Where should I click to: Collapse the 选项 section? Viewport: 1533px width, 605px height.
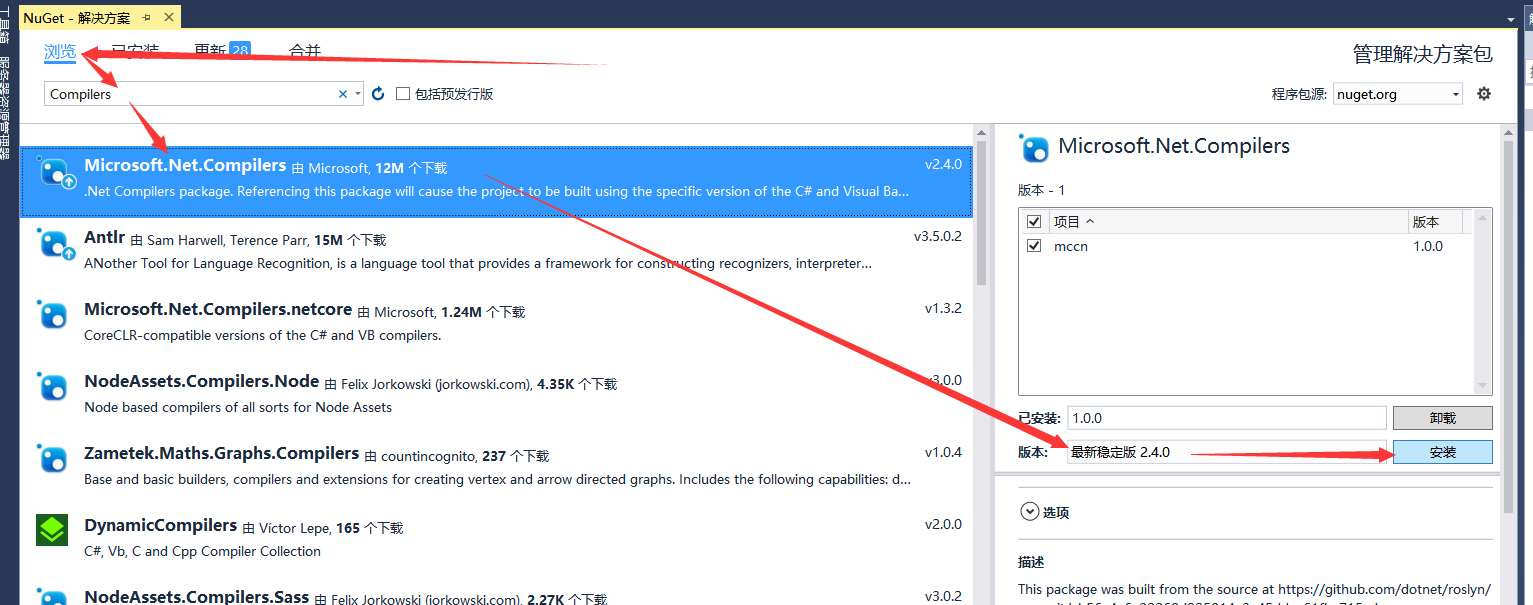[x=1030, y=511]
